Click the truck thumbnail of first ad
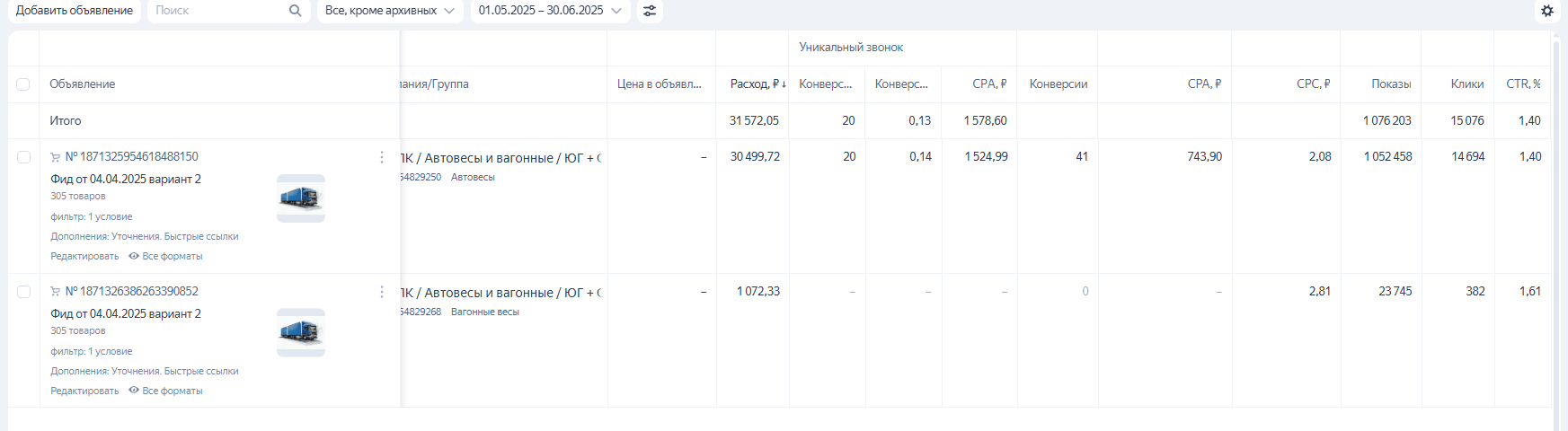This screenshot has height=431, width=1568. (301, 198)
